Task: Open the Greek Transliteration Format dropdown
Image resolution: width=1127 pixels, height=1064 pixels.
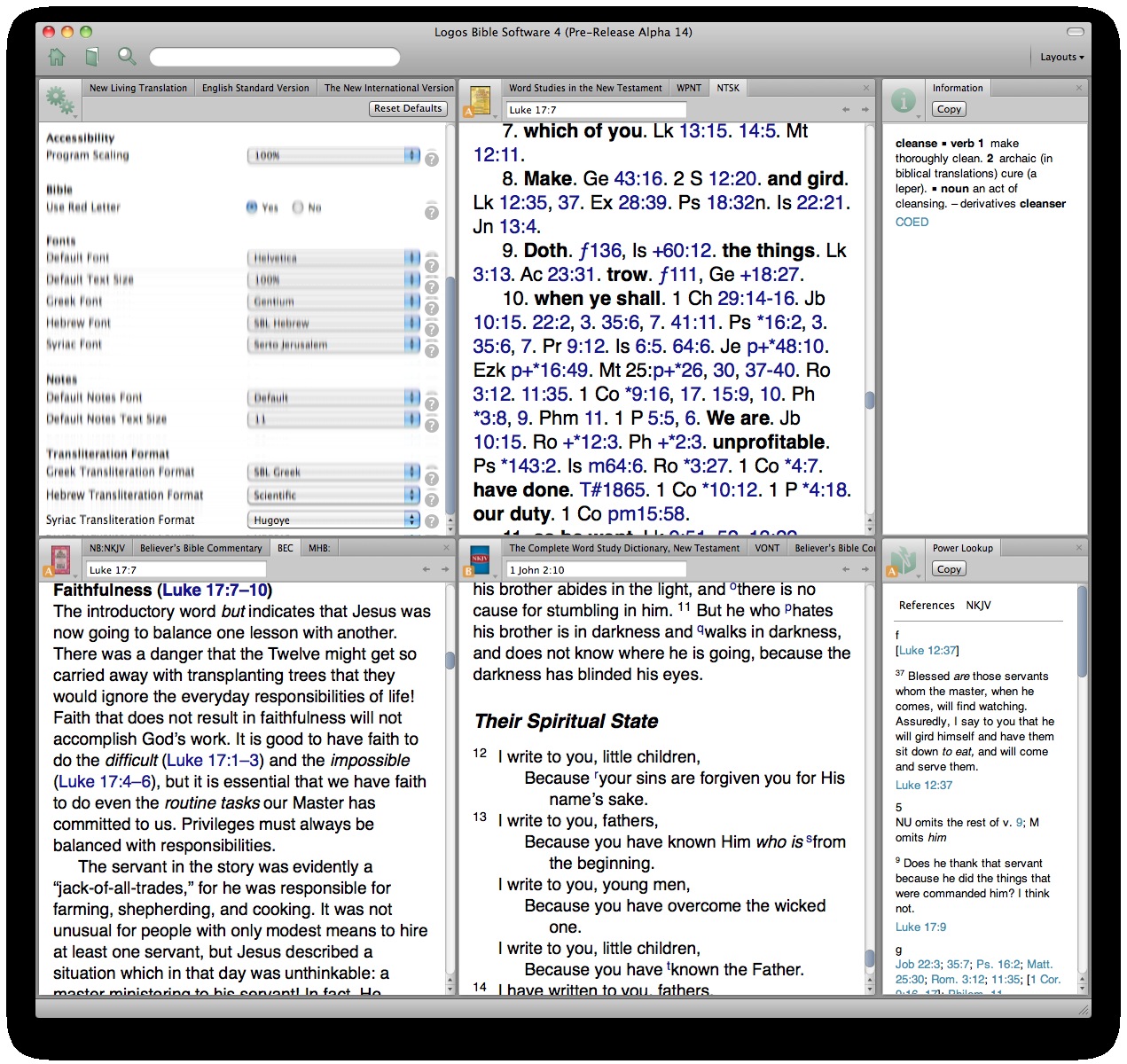Action: tap(333, 472)
